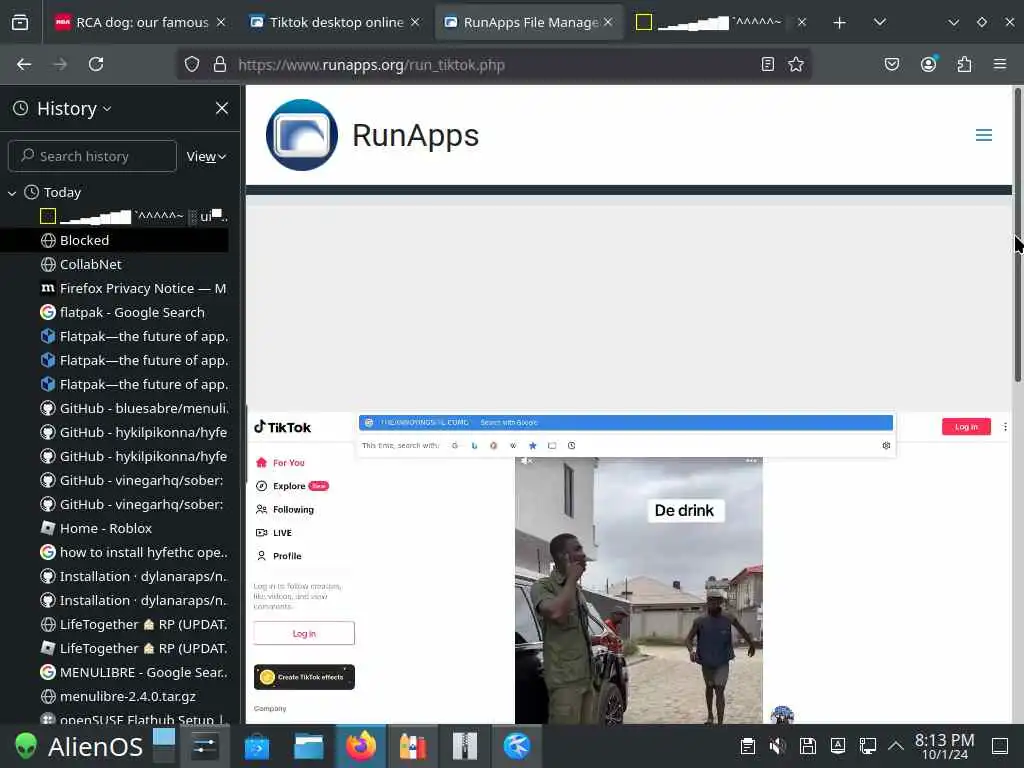Open Home - Roblox history entry
Viewport: 1024px width, 768px height.
tap(114, 528)
